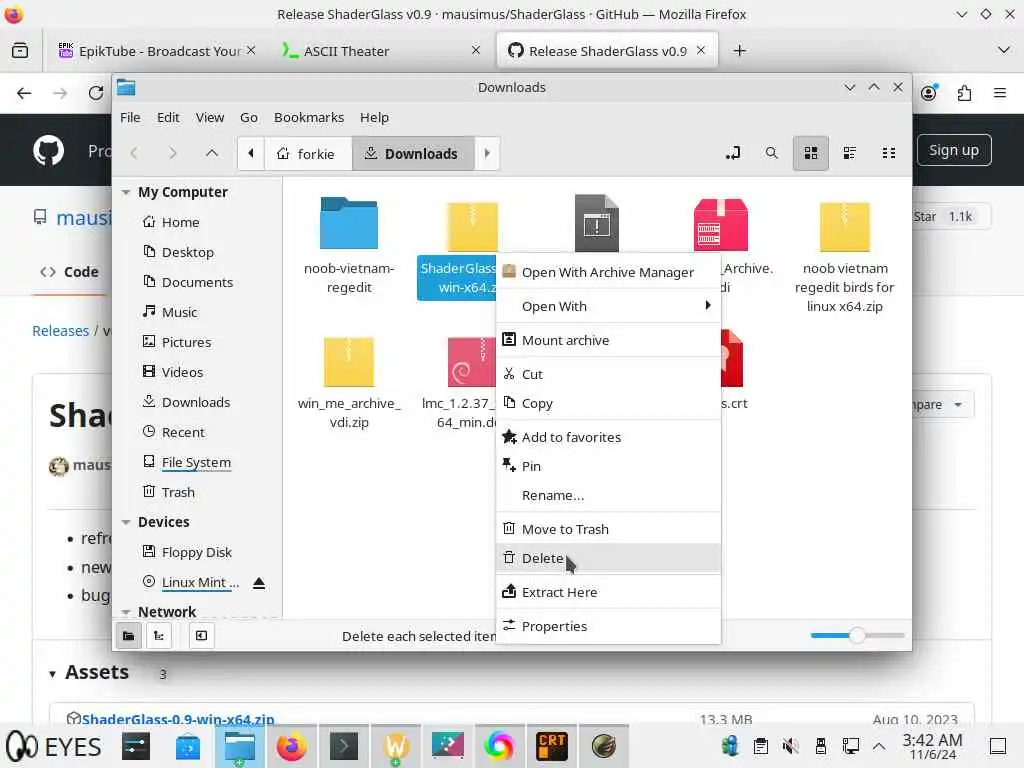Switch to compact view in file manager

click(889, 153)
